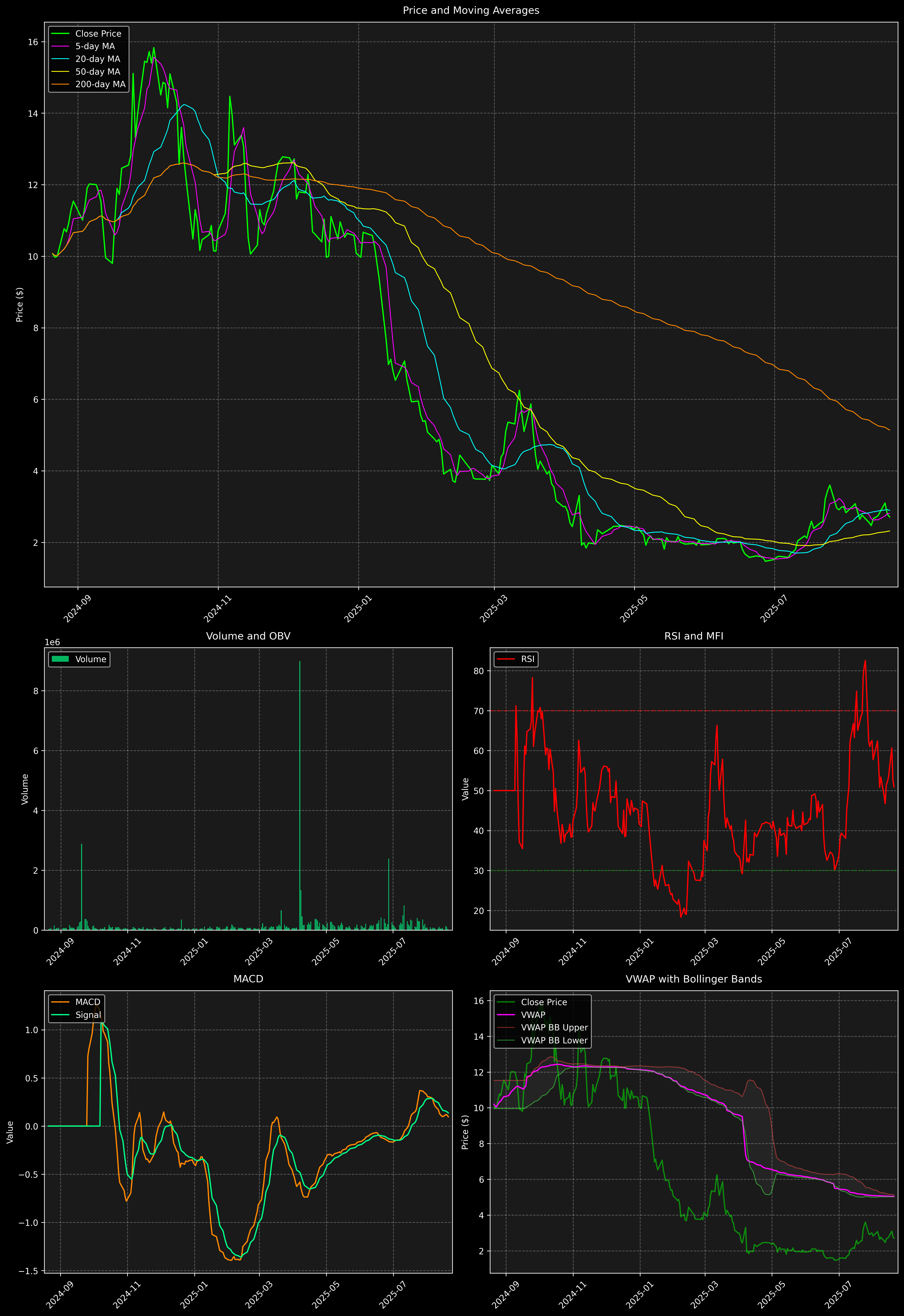
Task: Click the Volume and OBV chart title
Action: click(248, 636)
